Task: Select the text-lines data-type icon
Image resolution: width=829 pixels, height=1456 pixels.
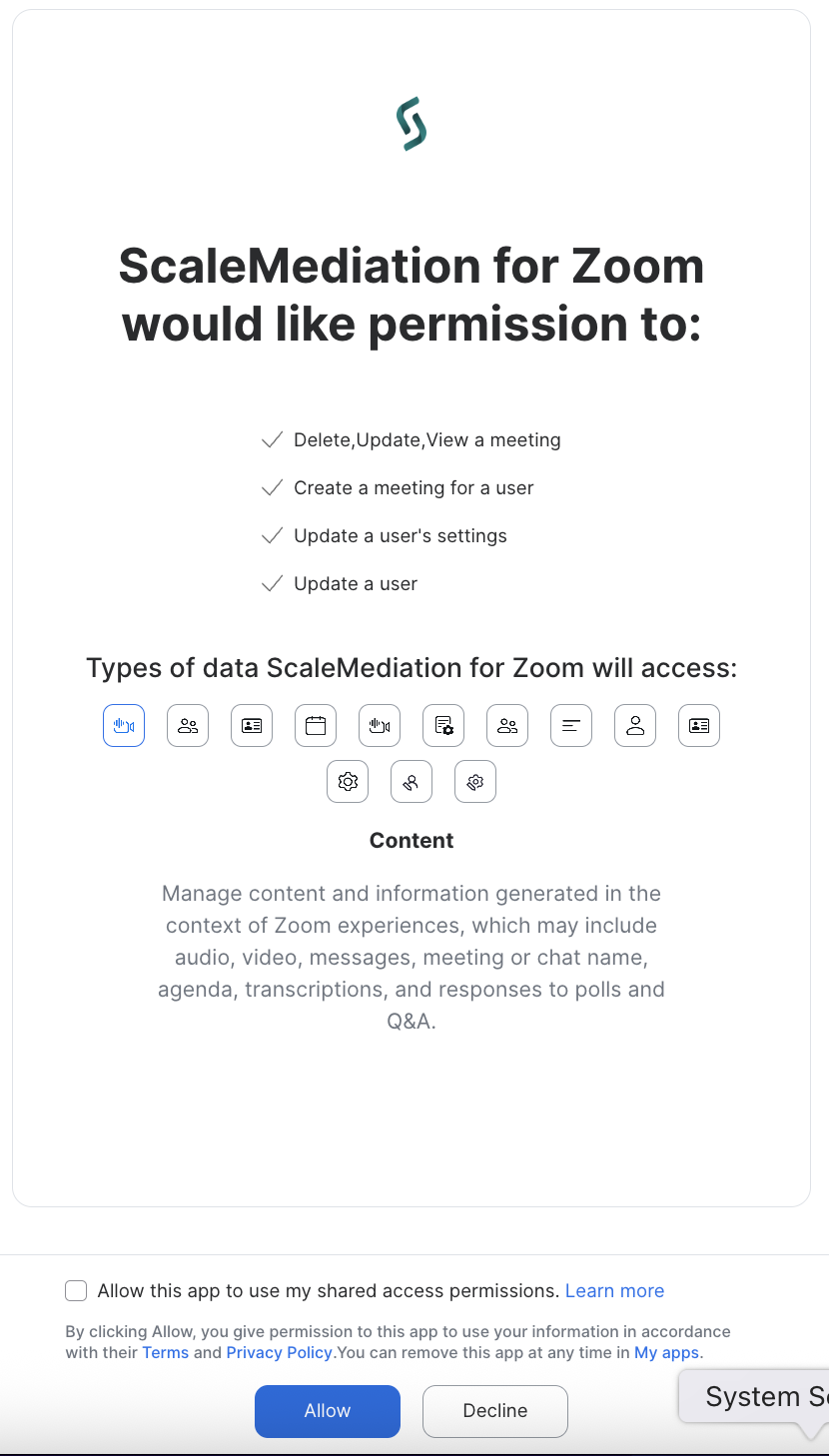Action: point(571,726)
